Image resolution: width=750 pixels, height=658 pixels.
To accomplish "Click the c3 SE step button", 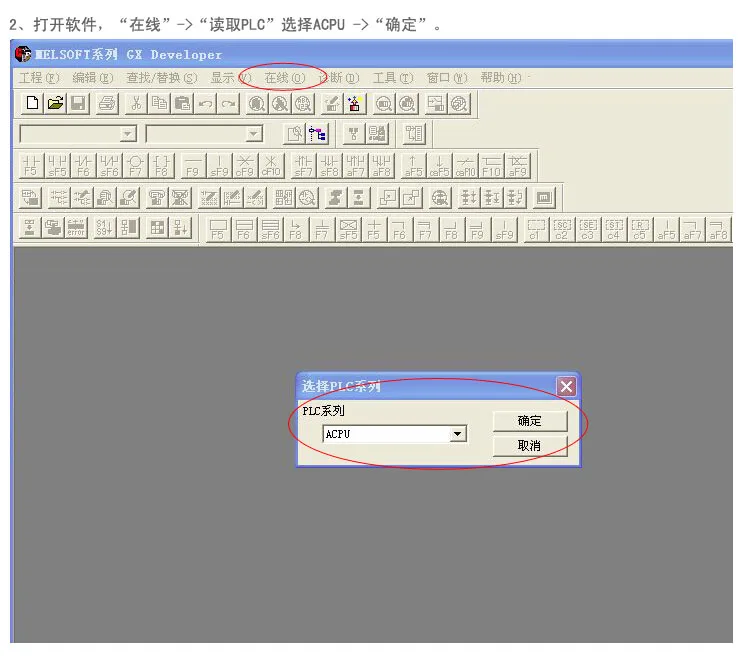I will (588, 230).
